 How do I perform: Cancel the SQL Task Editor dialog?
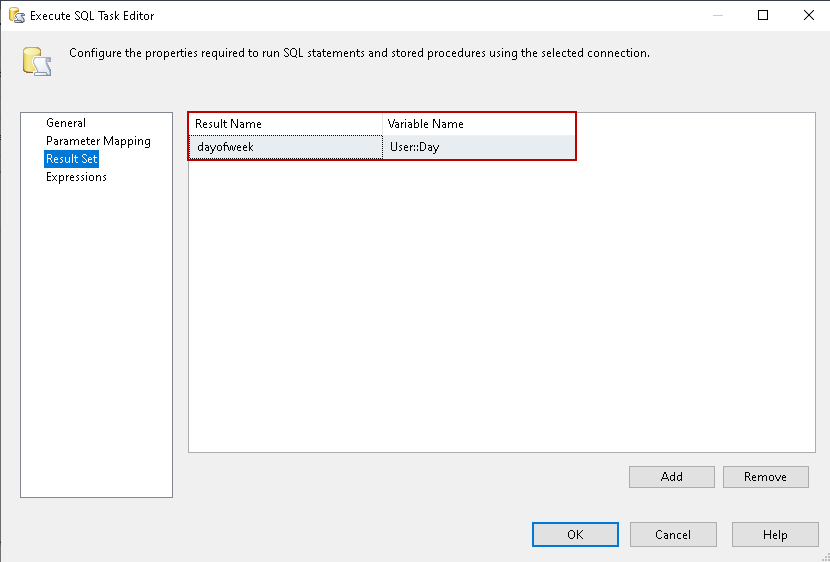673,535
